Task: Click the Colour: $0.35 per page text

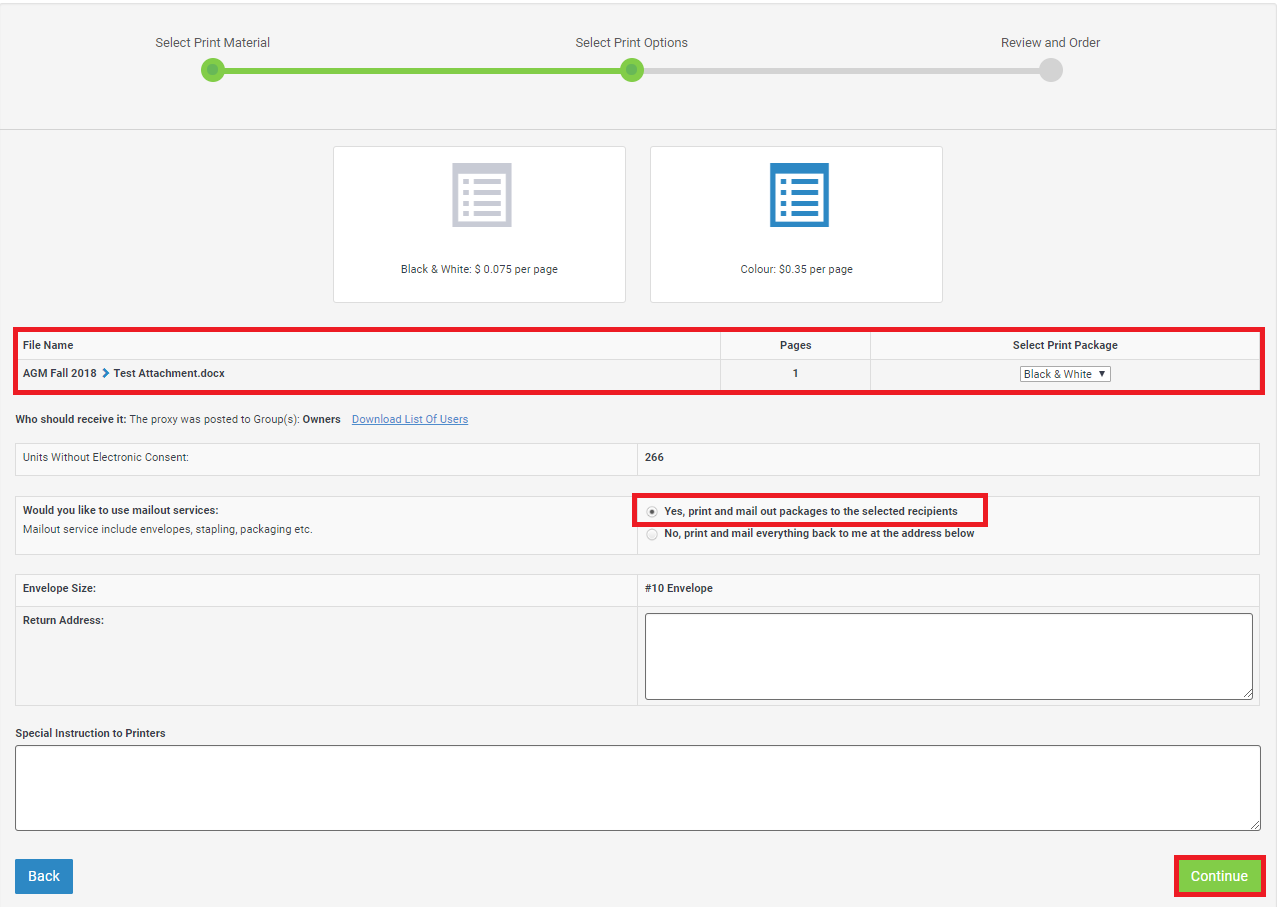Action: (796, 269)
